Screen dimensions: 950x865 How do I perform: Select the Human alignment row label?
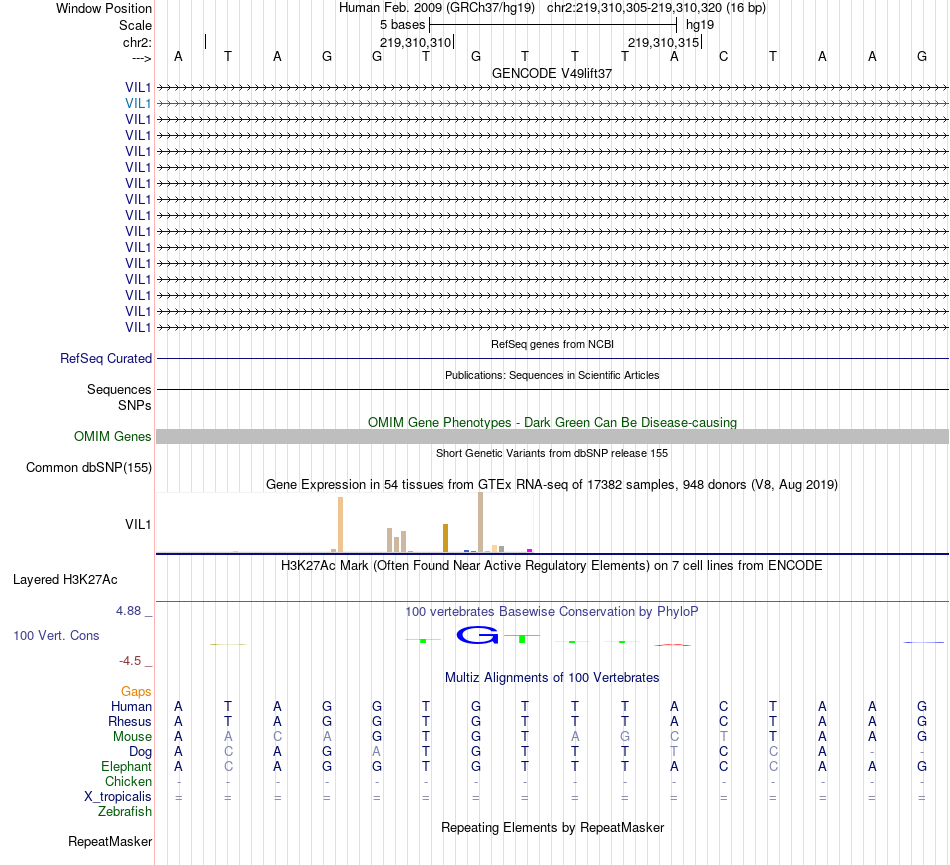[131, 707]
